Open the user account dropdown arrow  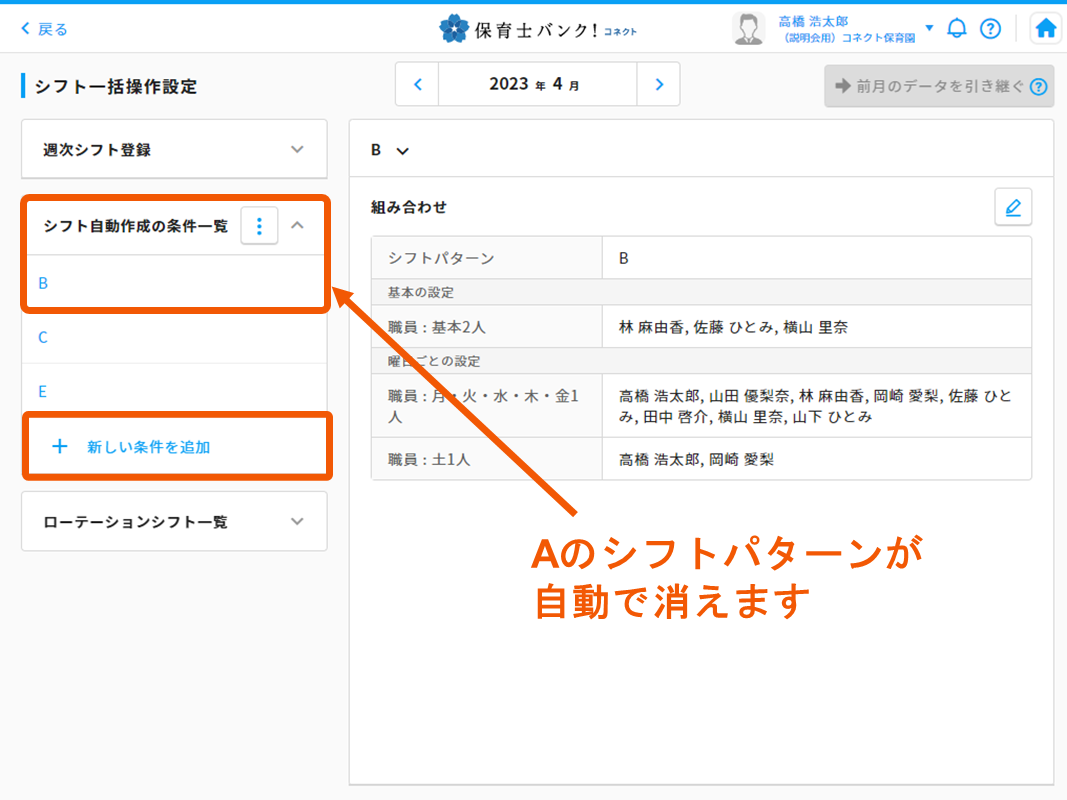929,28
